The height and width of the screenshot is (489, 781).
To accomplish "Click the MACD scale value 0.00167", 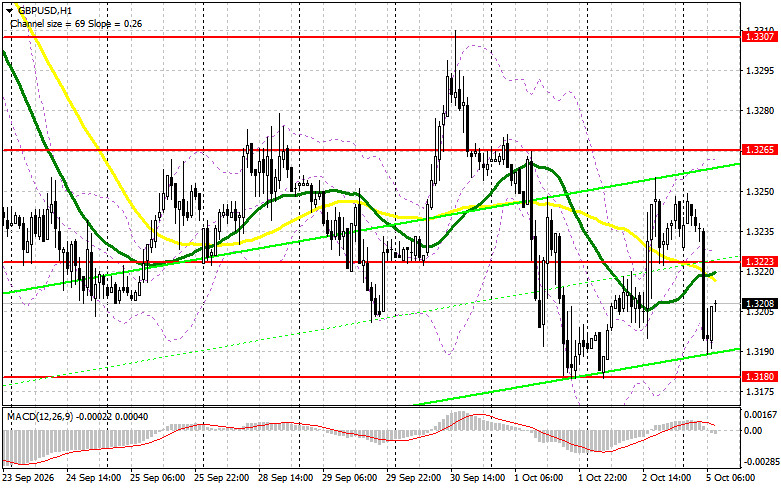I will pos(760,414).
